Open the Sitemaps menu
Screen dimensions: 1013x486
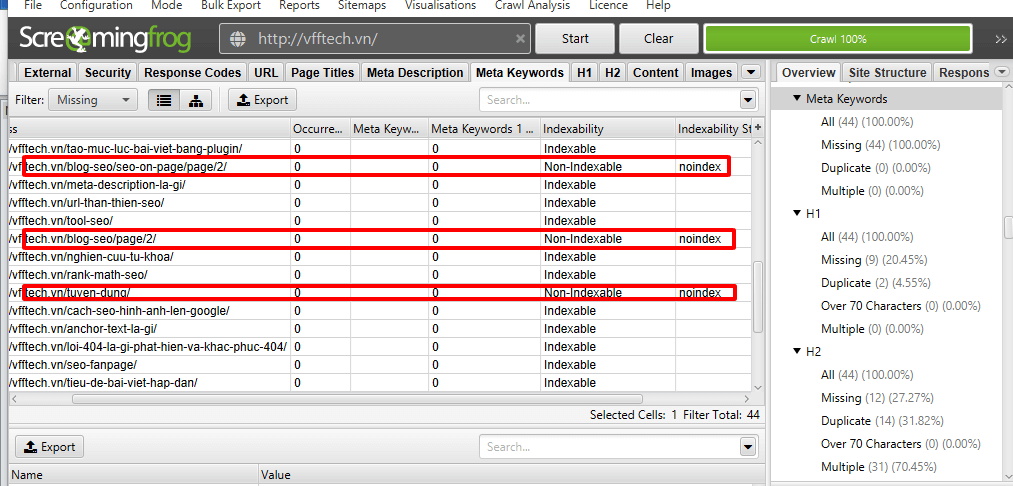(362, 6)
